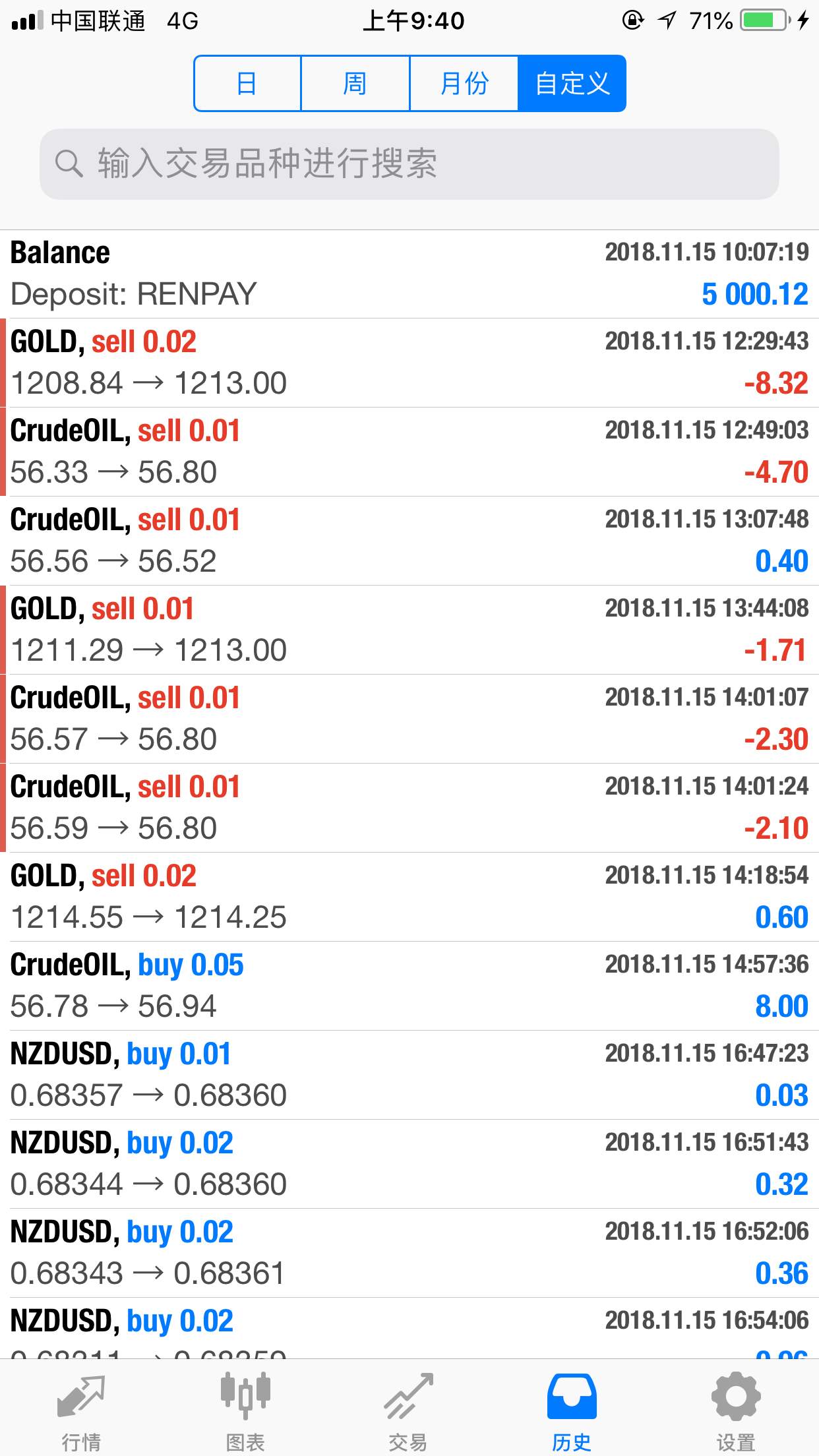This screenshot has width=819, height=1456.
Task: Tap the 5 000.12 deposit amount
Action: coord(754,294)
